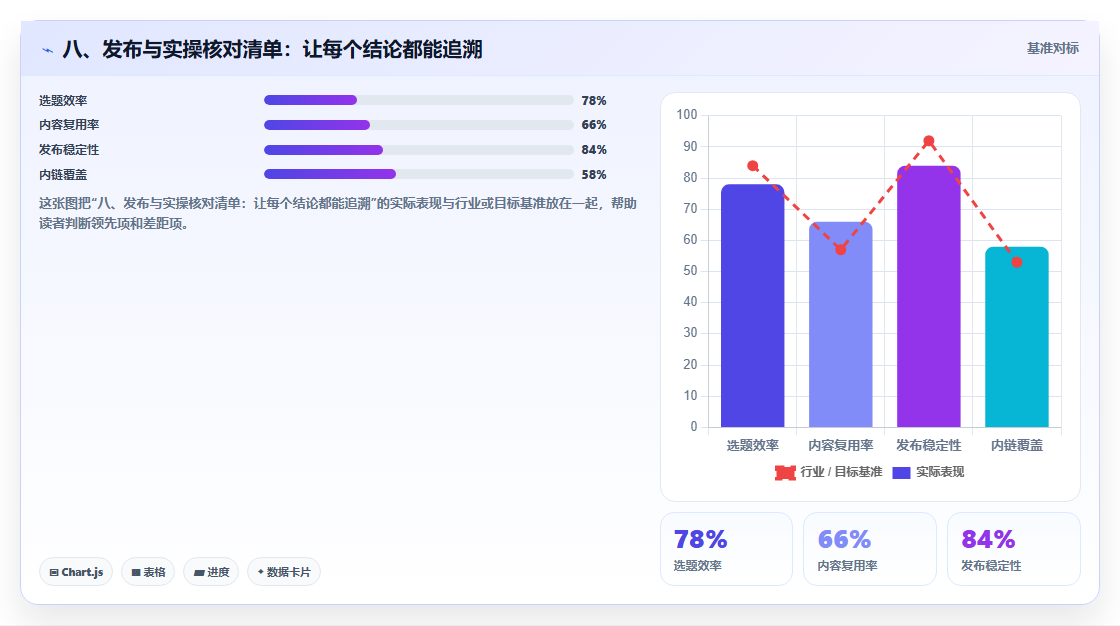Click the 基准对标 label in the header
Viewport: 1120px width, 626px height.
click(x=1052, y=49)
